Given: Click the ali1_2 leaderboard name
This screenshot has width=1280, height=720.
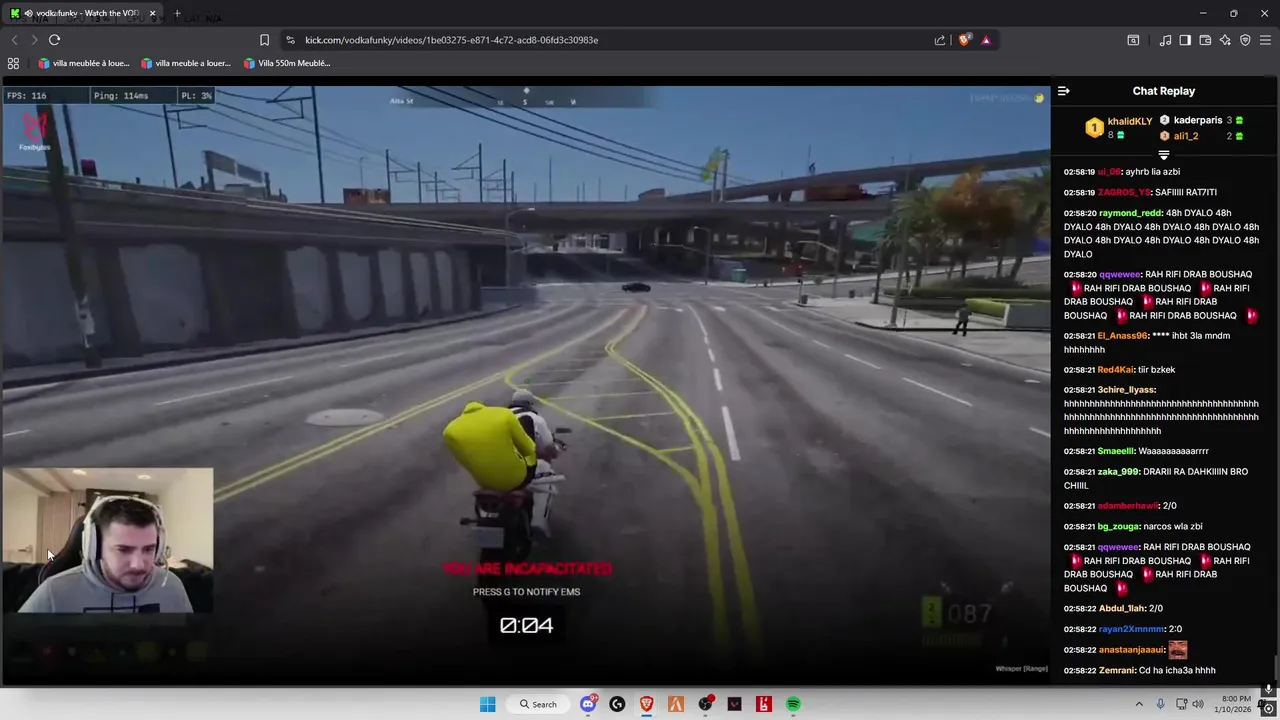Looking at the screenshot, I should (x=1186, y=136).
